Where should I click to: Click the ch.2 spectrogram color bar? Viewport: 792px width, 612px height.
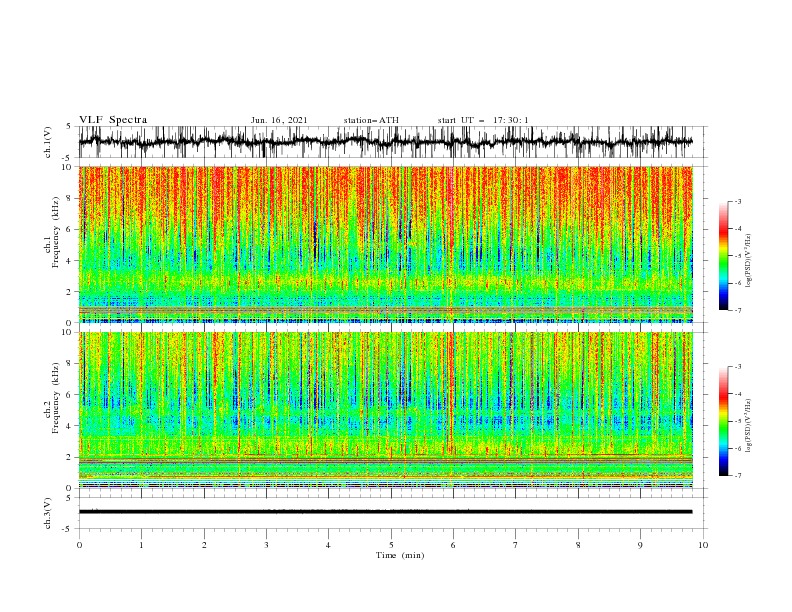tap(723, 421)
